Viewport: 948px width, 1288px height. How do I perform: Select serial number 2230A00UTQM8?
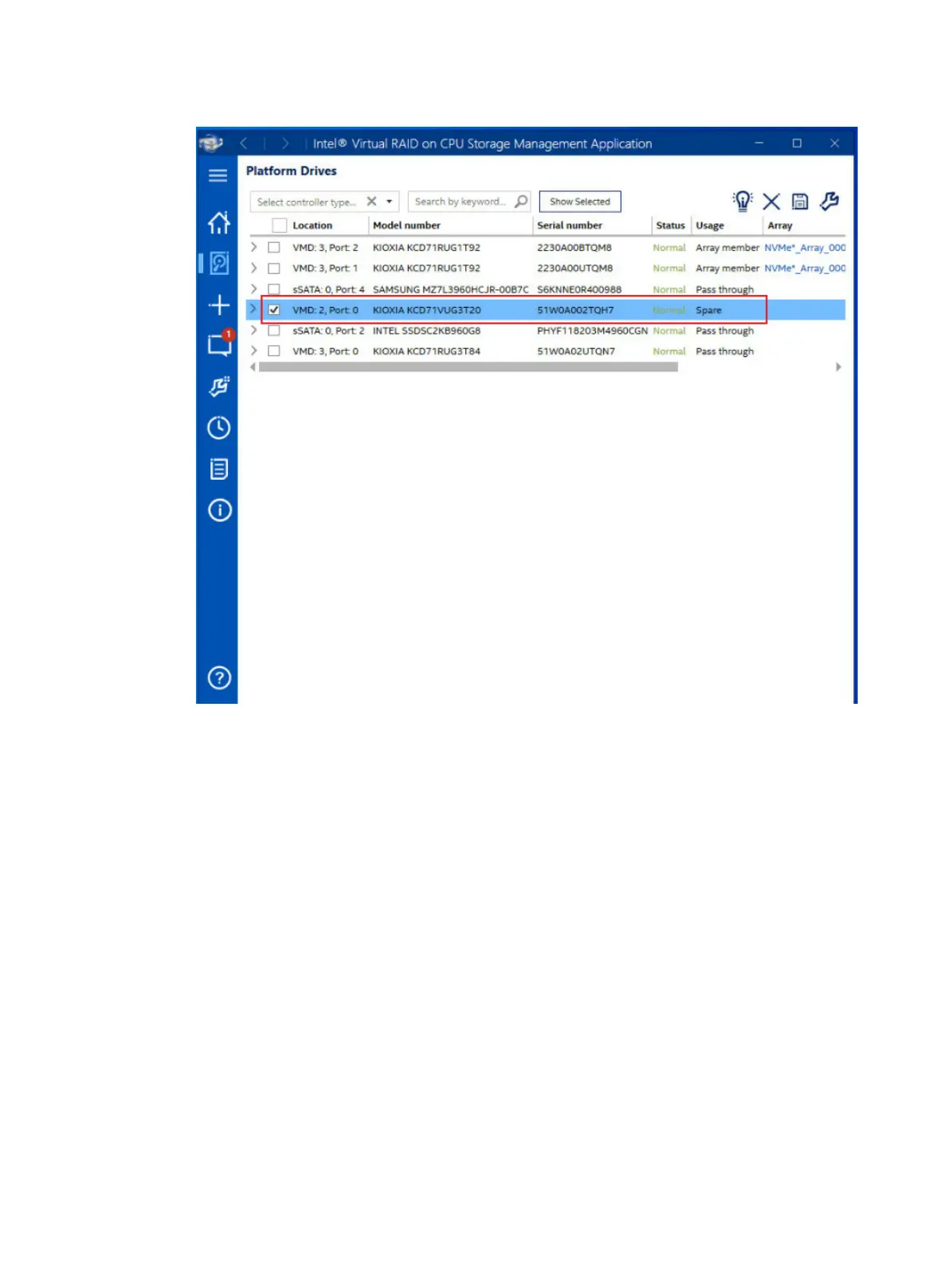[575, 269]
